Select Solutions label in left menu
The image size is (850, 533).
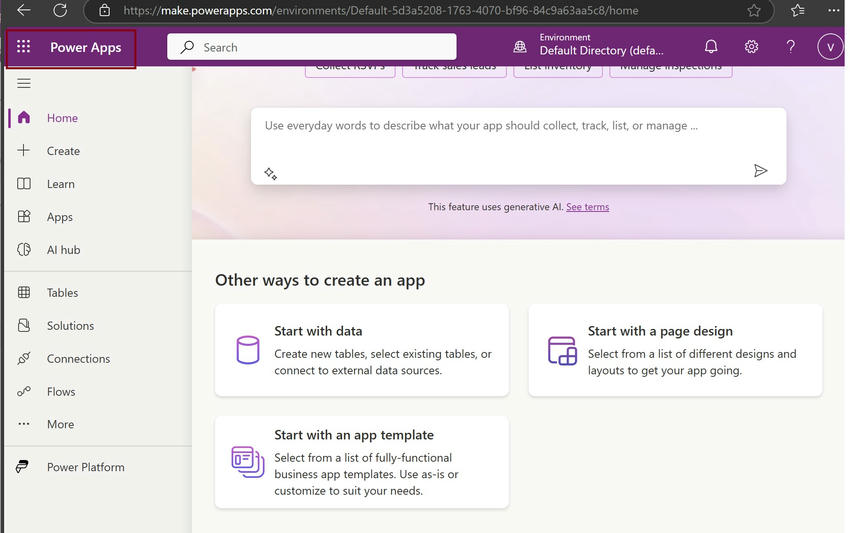tap(70, 326)
